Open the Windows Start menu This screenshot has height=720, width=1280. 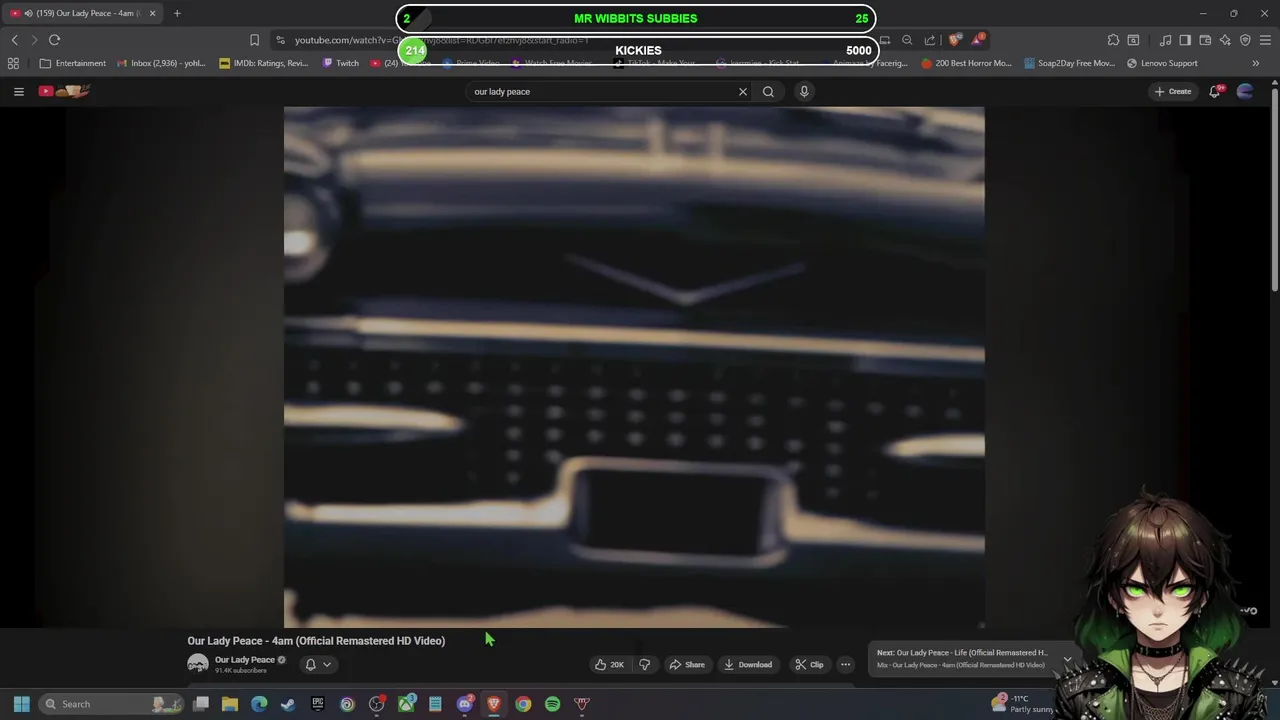(21, 704)
